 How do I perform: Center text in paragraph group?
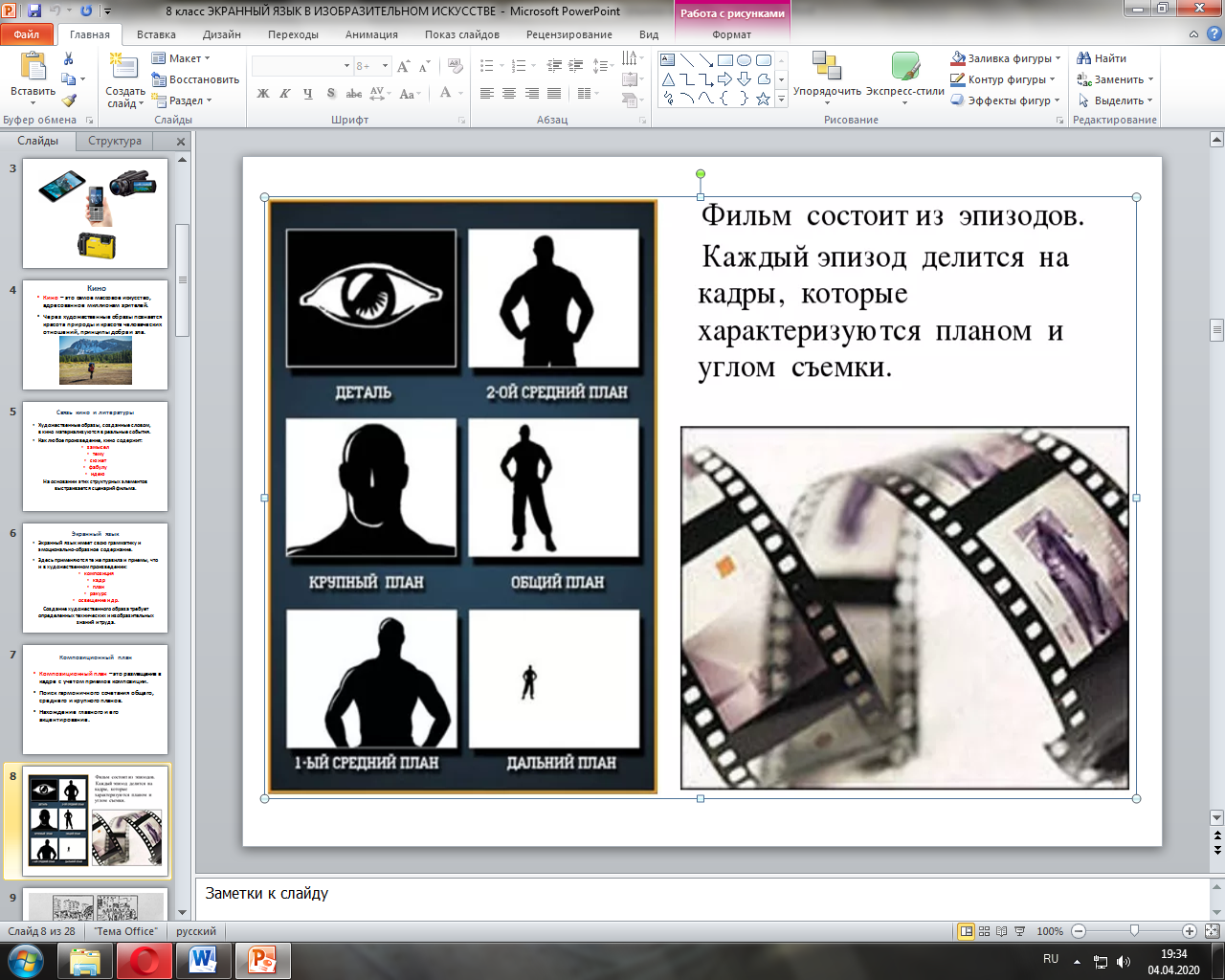pyautogui.click(x=509, y=94)
